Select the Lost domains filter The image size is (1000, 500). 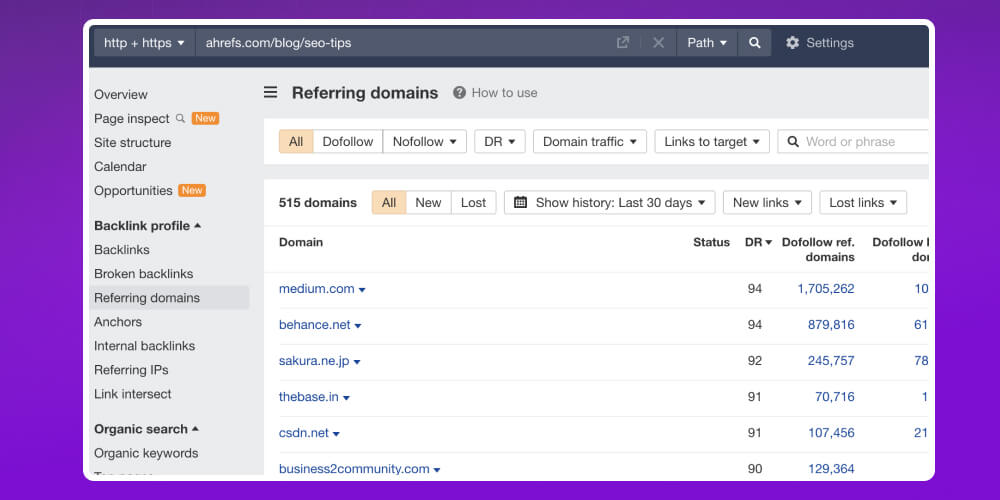coord(473,203)
